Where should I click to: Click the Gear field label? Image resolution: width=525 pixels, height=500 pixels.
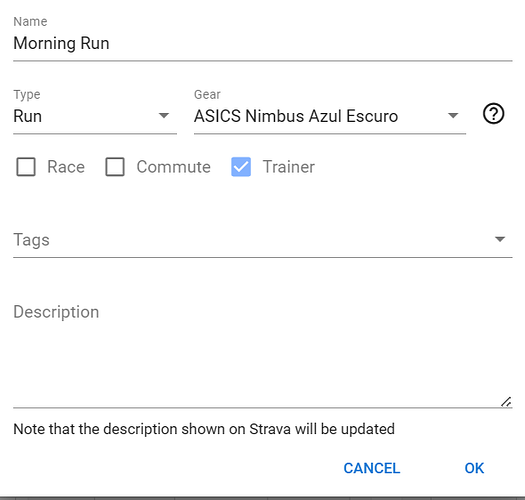pos(207,95)
